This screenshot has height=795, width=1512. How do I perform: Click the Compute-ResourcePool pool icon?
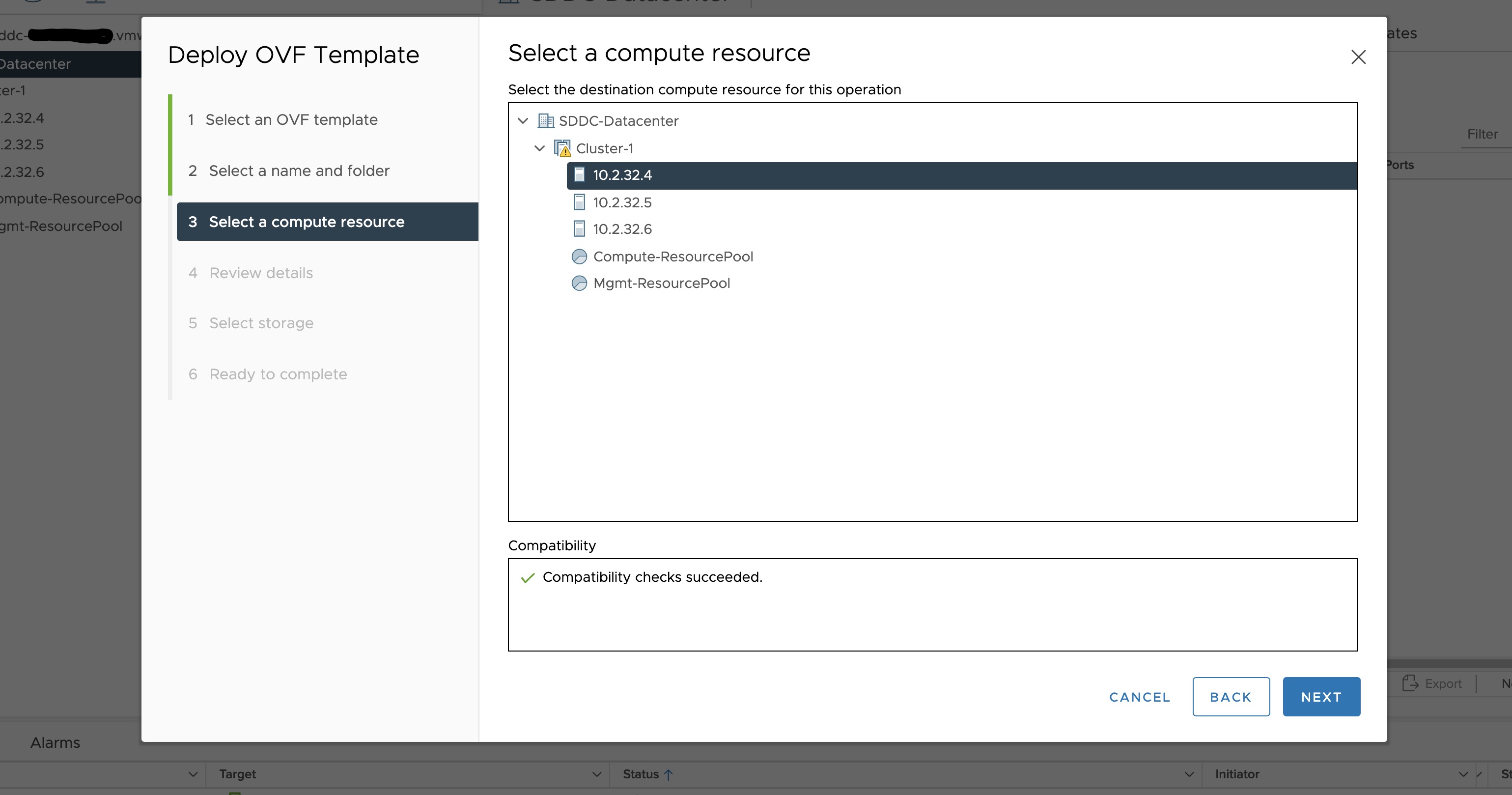click(579, 256)
